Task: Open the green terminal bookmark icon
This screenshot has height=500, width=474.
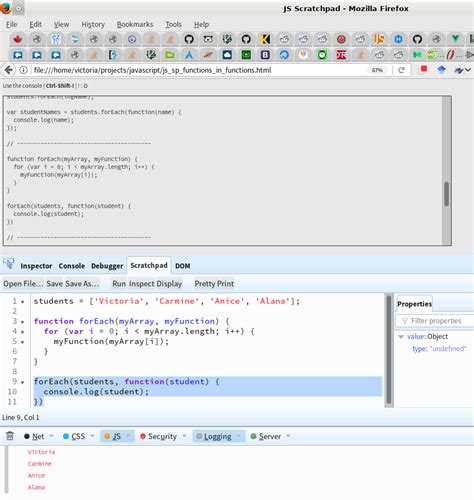Action: [246, 55]
